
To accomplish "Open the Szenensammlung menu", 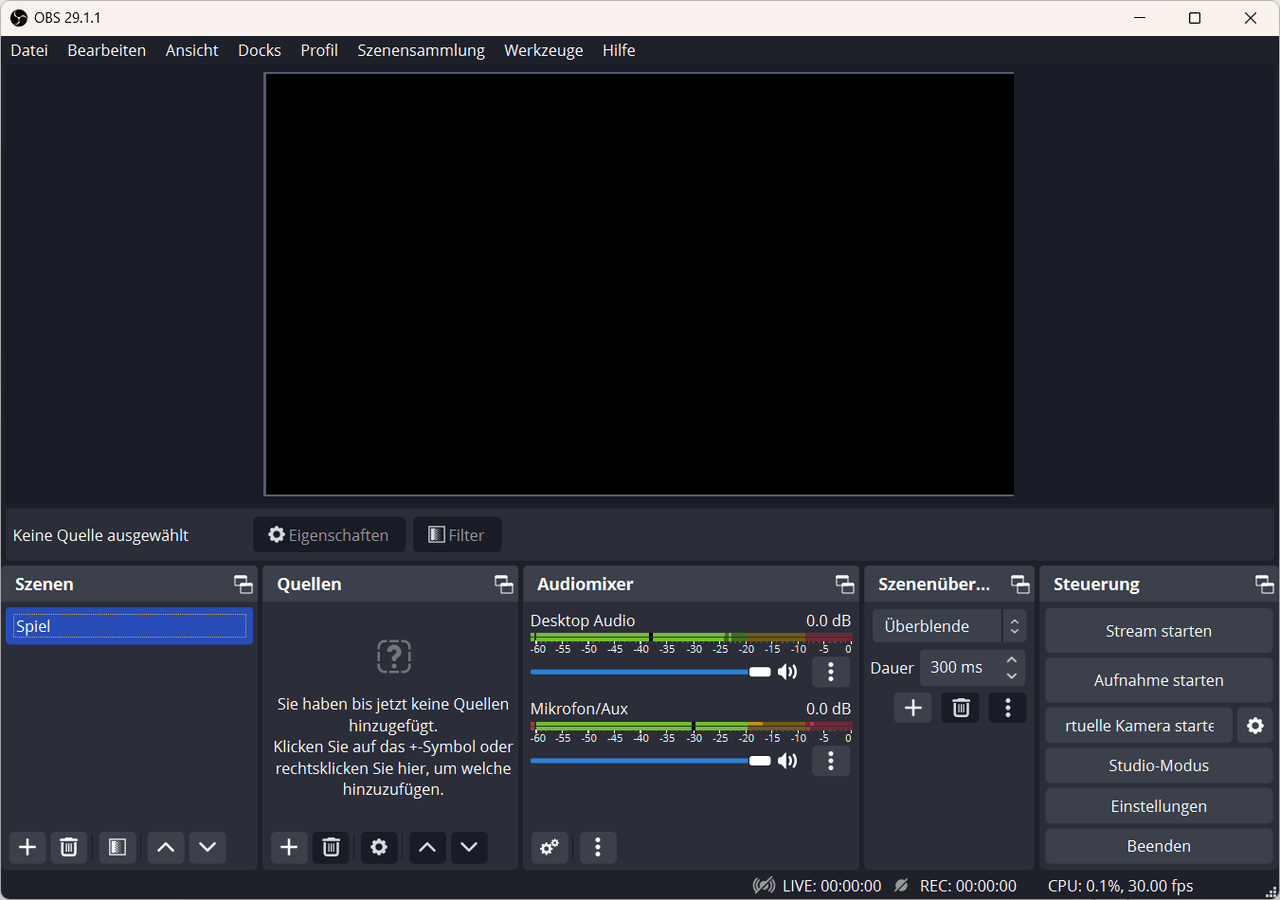I will coord(421,50).
